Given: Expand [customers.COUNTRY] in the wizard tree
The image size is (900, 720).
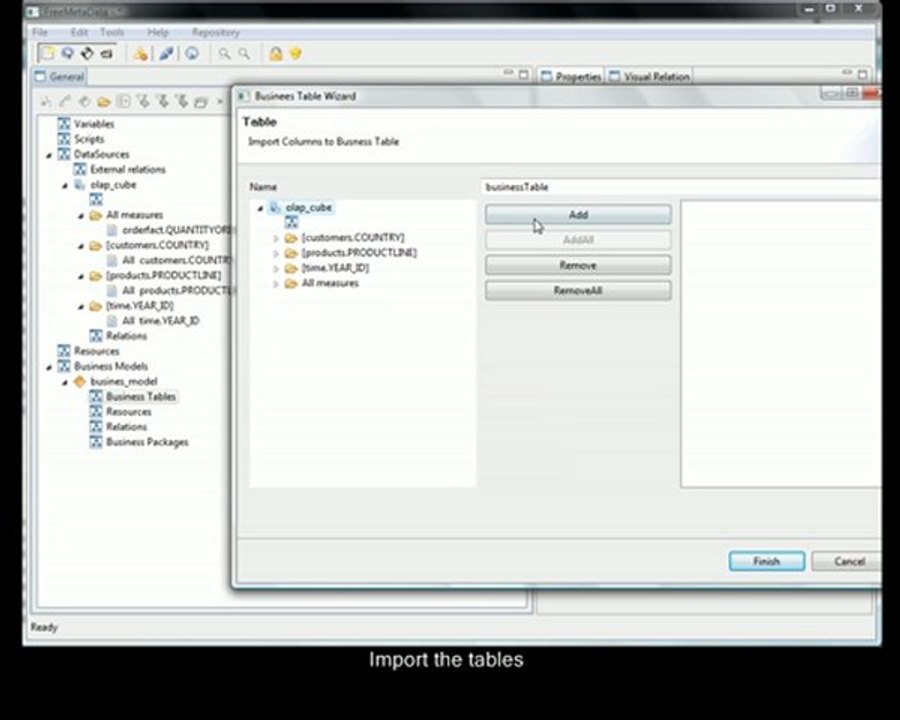Looking at the screenshot, I should pos(276,238).
